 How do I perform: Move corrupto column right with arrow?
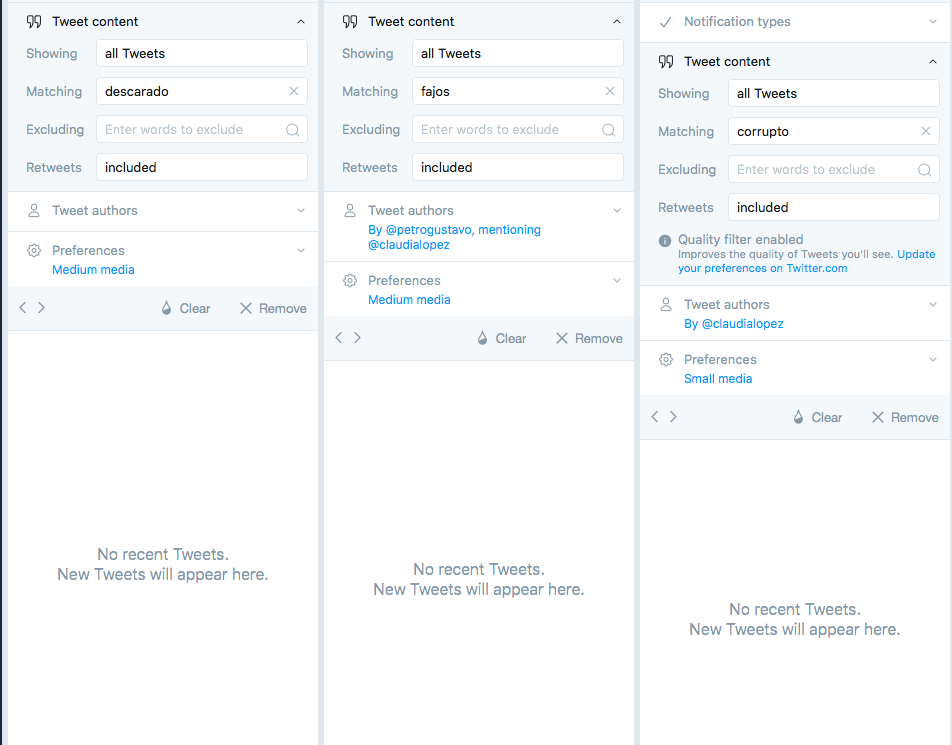(x=673, y=417)
